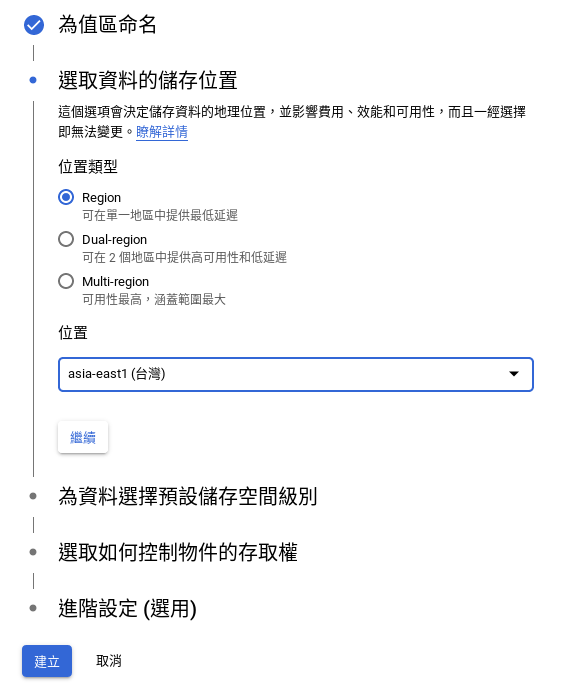The height and width of the screenshot is (697, 567).
Task: Click the 繼續 button
Action: tap(83, 437)
